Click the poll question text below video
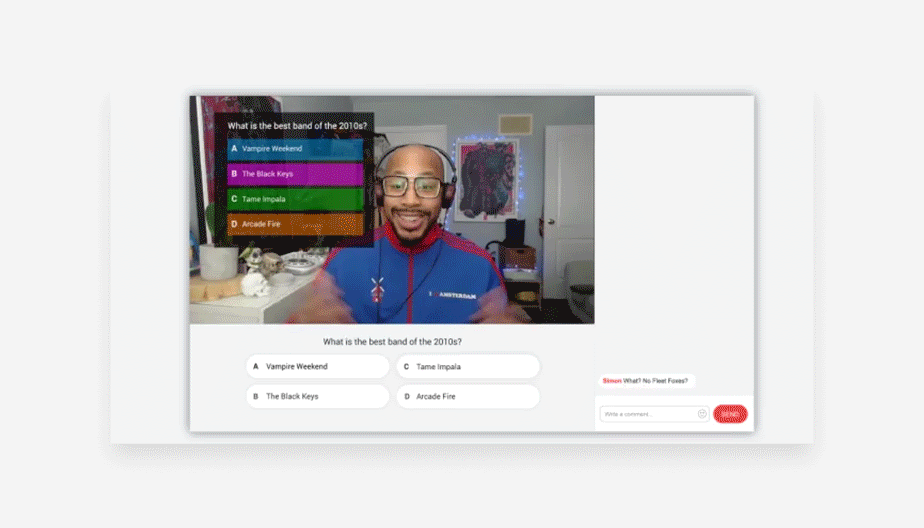 click(392, 342)
